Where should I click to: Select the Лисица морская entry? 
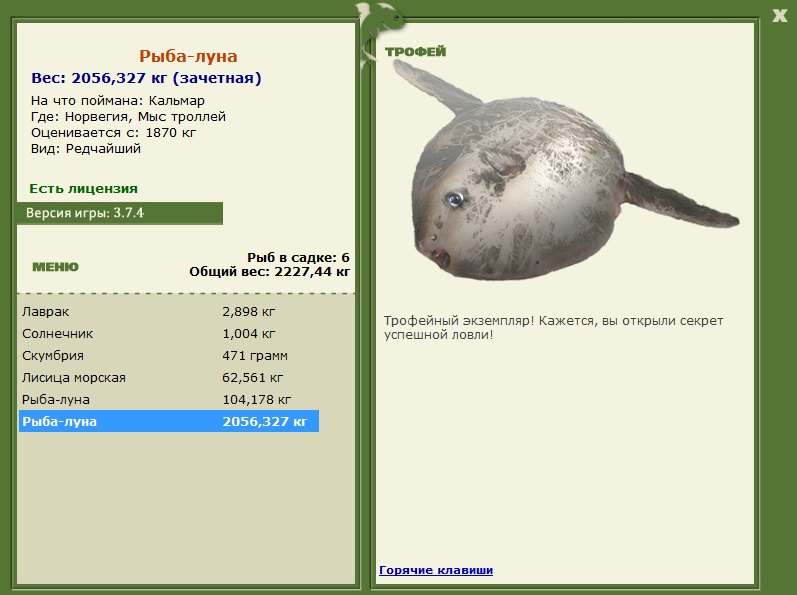click(x=169, y=378)
